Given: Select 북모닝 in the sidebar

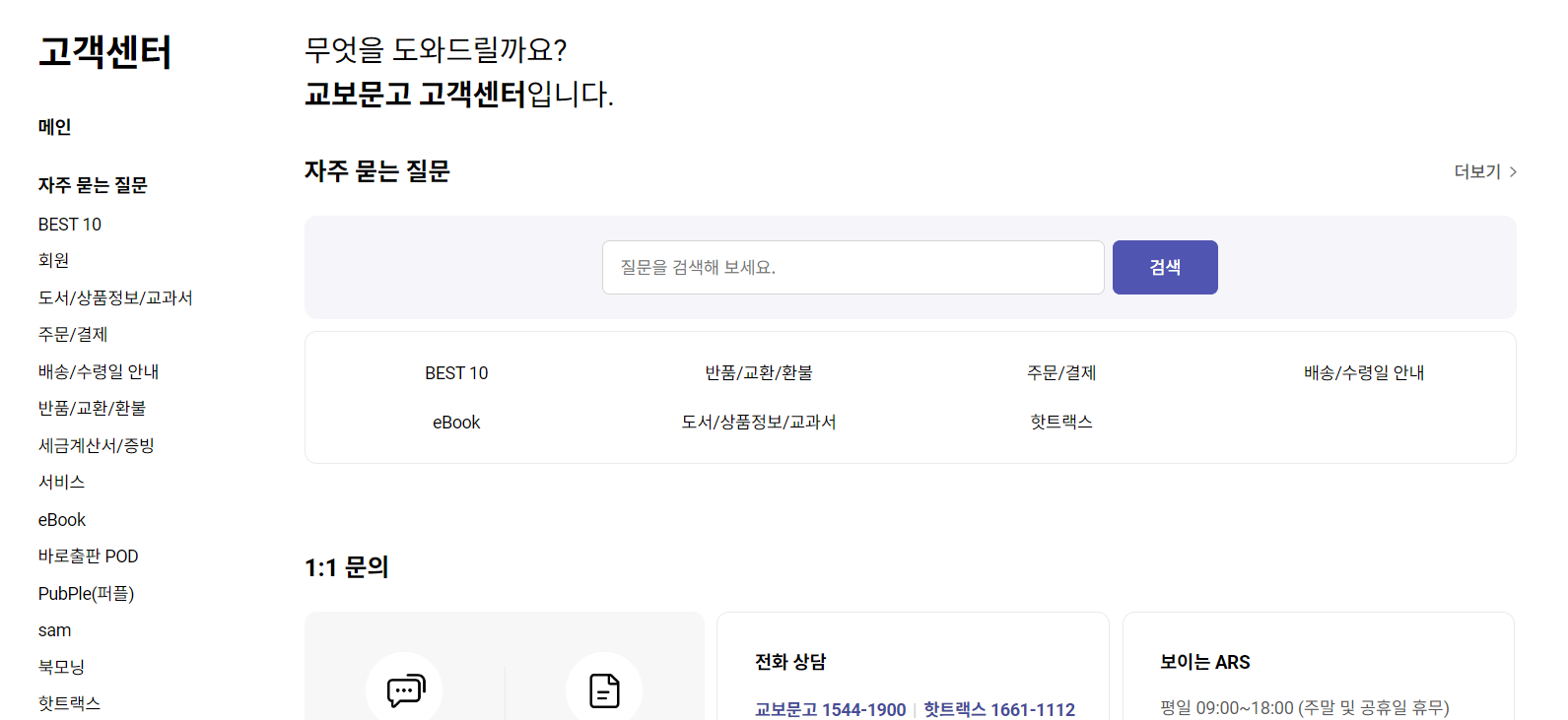Looking at the screenshot, I should click(x=61, y=667).
